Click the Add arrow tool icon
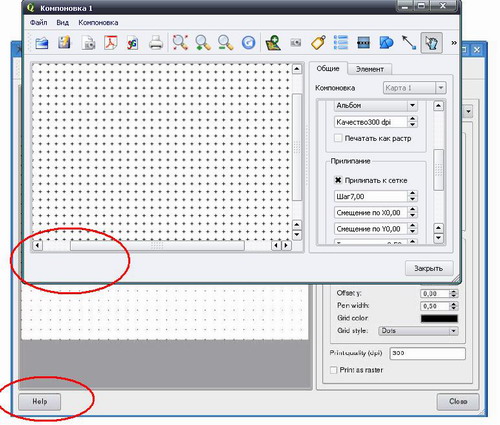500x425 pixels. coord(409,43)
